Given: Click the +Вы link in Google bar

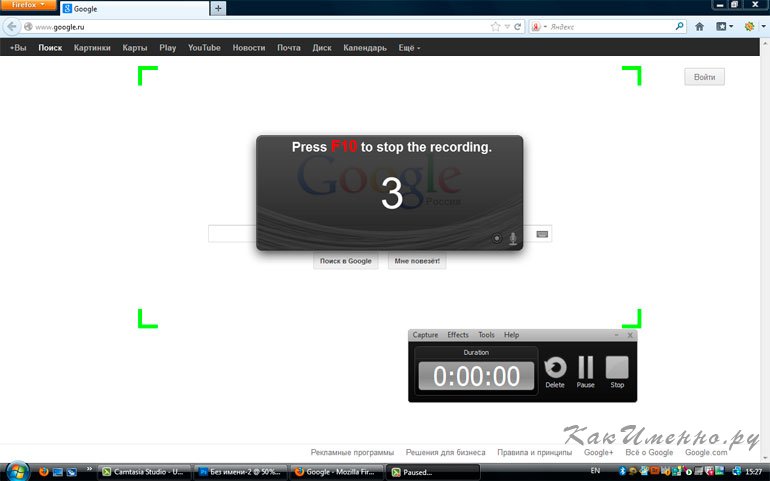Looking at the screenshot, I should tap(18, 48).
